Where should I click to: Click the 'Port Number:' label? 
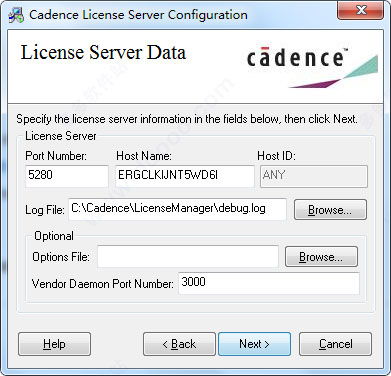(56, 156)
